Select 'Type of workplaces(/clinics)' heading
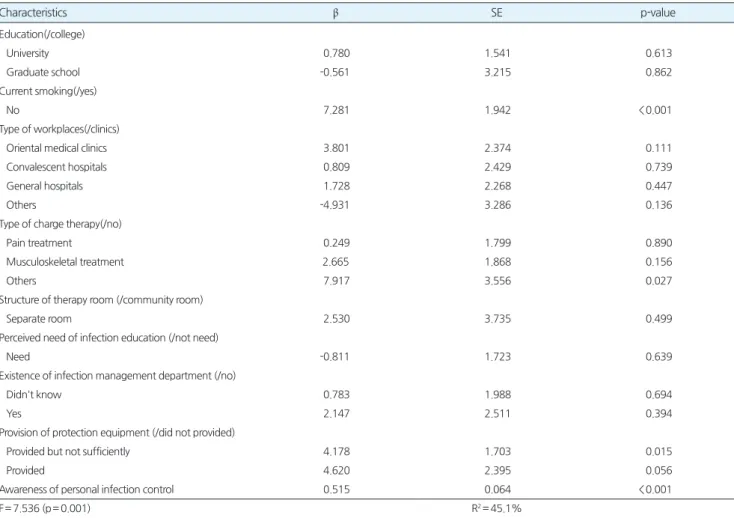The height and width of the screenshot is (518, 734). pos(59,129)
